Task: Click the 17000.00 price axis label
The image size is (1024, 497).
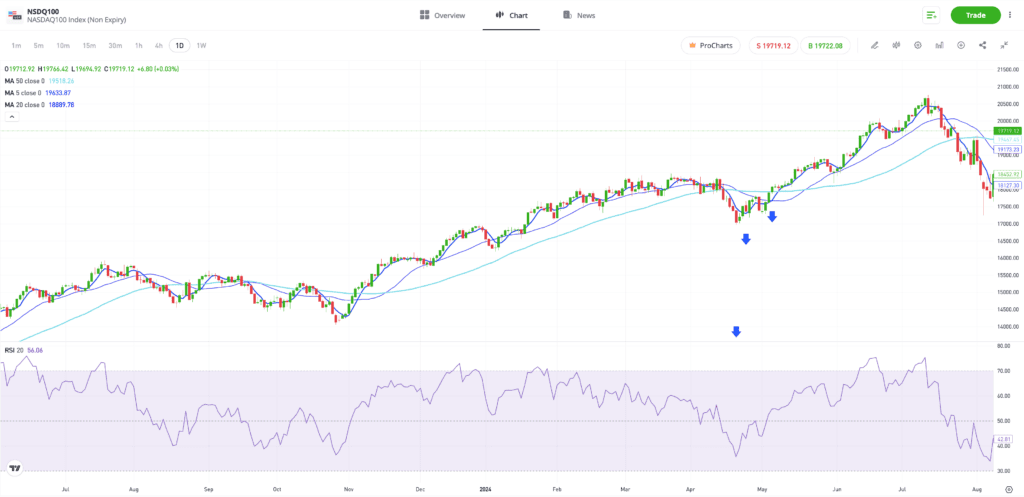Action: (x=1008, y=224)
